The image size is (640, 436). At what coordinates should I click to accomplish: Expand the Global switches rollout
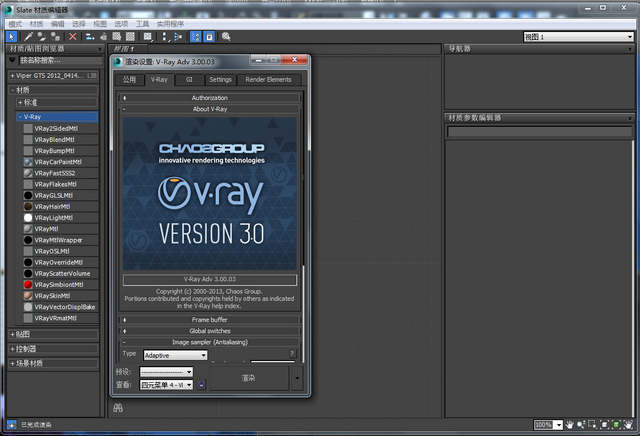[209, 330]
